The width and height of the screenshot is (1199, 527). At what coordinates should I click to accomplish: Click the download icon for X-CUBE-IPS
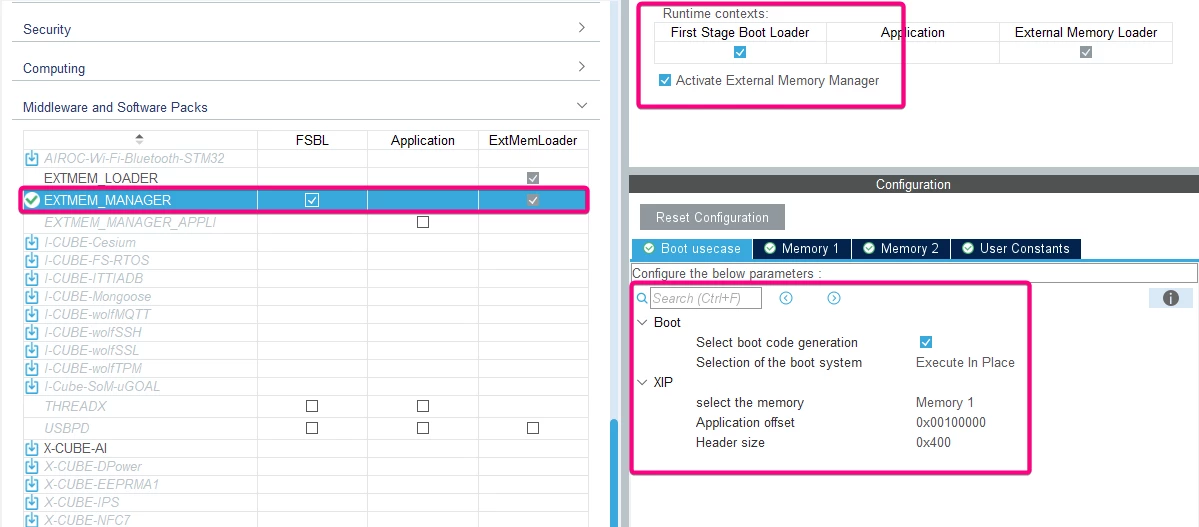tap(32, 502)
